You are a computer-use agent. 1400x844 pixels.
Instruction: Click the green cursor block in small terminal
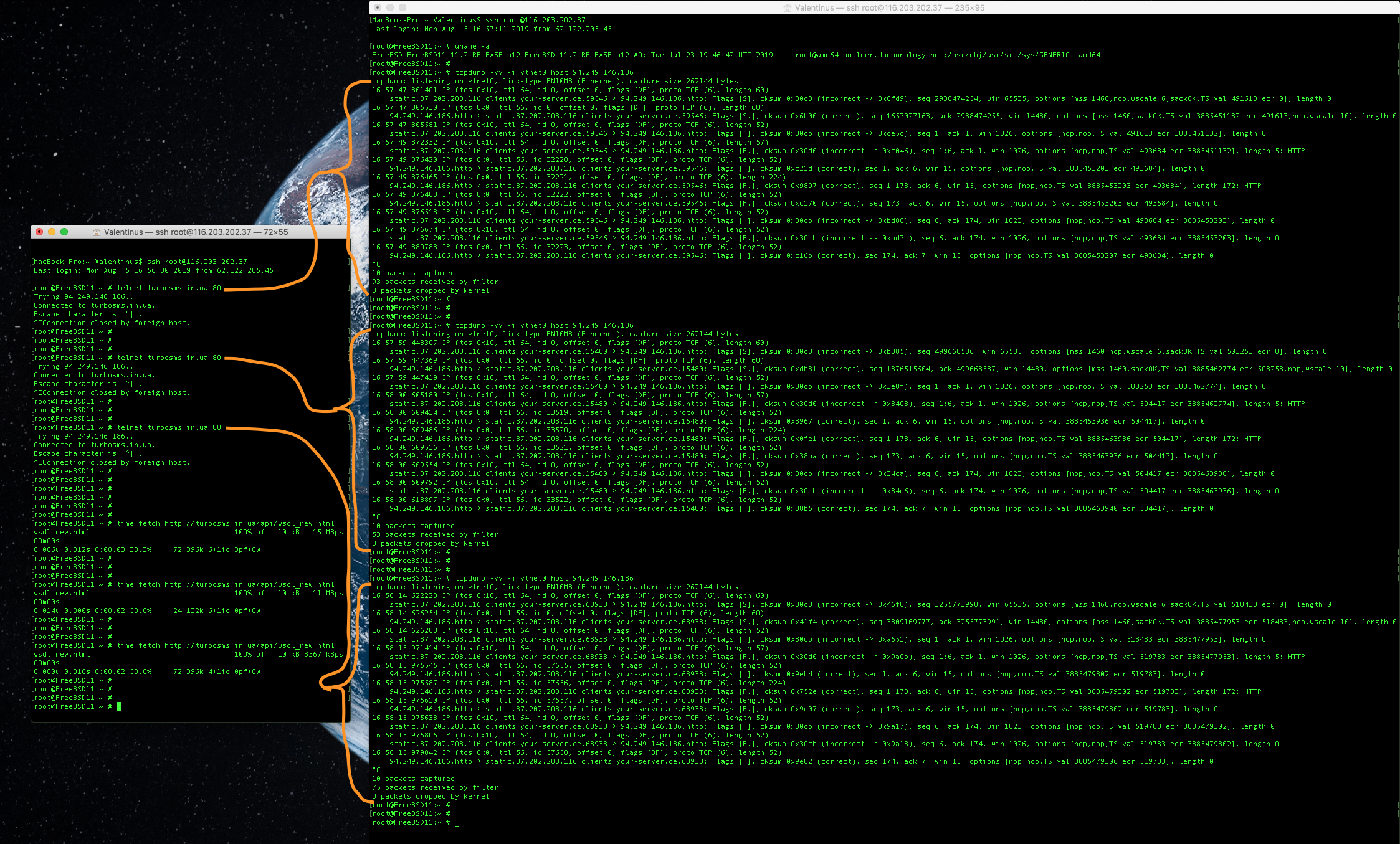[118, 706]
